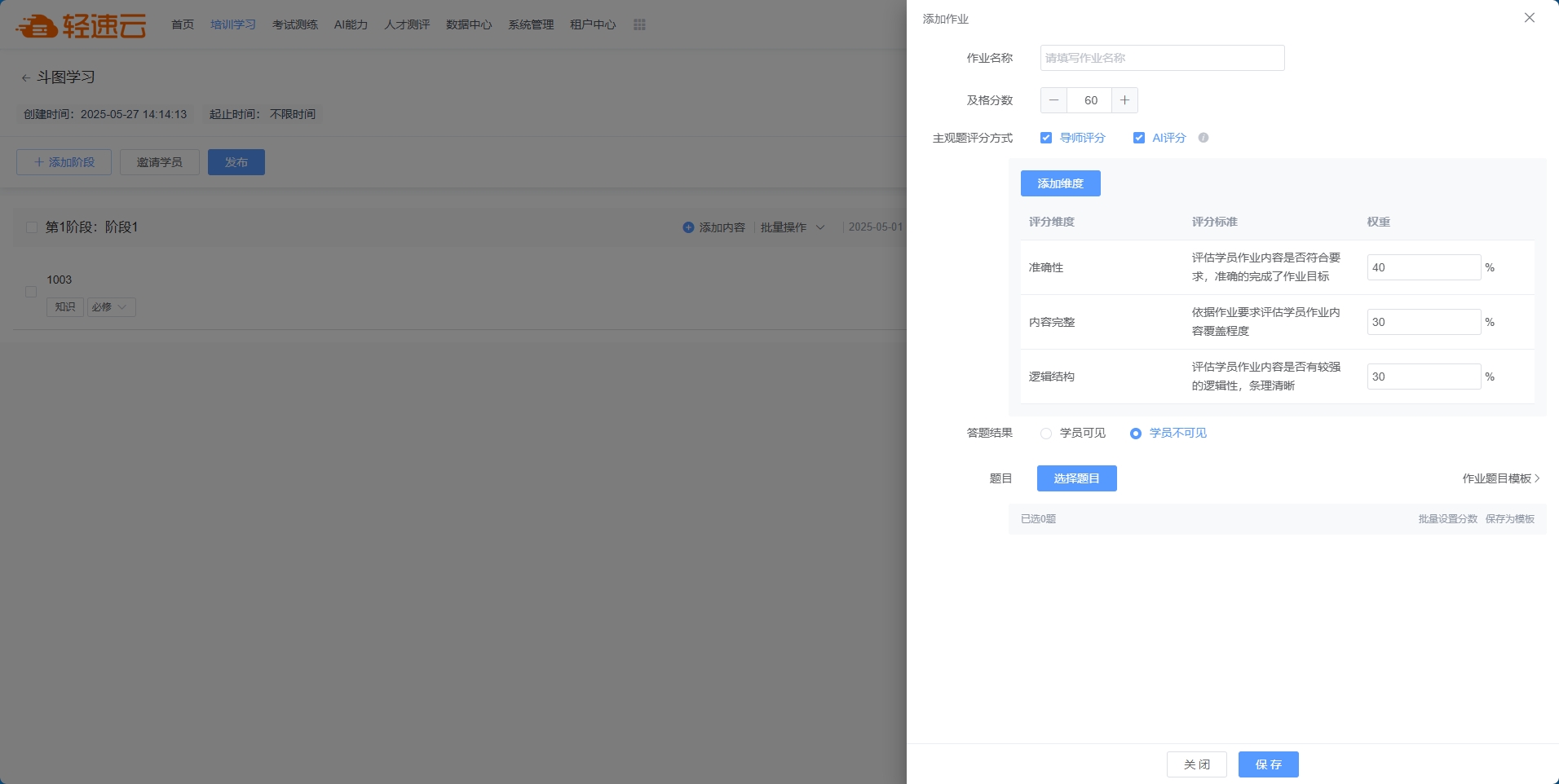Uncheck the AI评分 checkbox
This screenshot has width=1559, height=784.
click(1138, 138)
